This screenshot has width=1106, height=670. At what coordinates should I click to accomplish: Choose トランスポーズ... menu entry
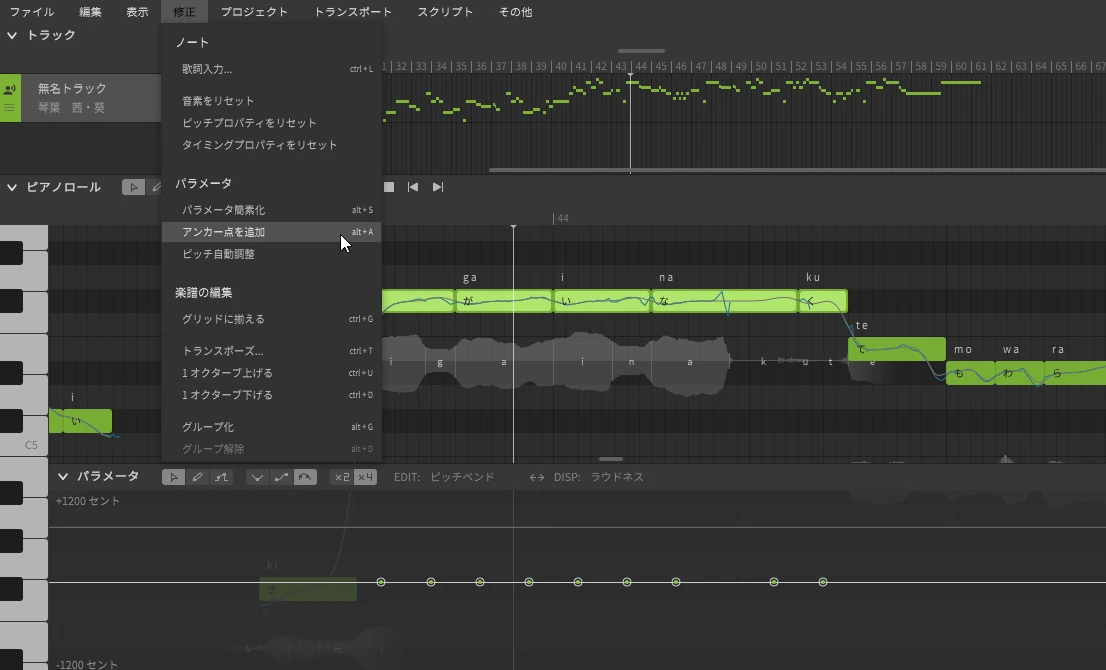[272, 351]
